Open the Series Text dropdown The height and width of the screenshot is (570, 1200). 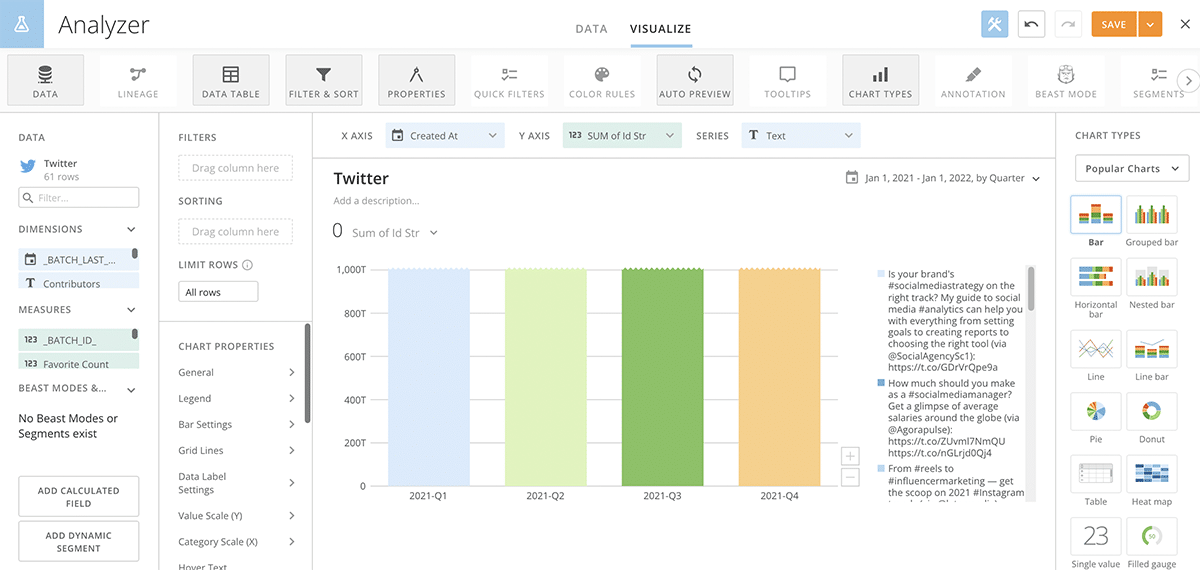click(x=801, y=136)
